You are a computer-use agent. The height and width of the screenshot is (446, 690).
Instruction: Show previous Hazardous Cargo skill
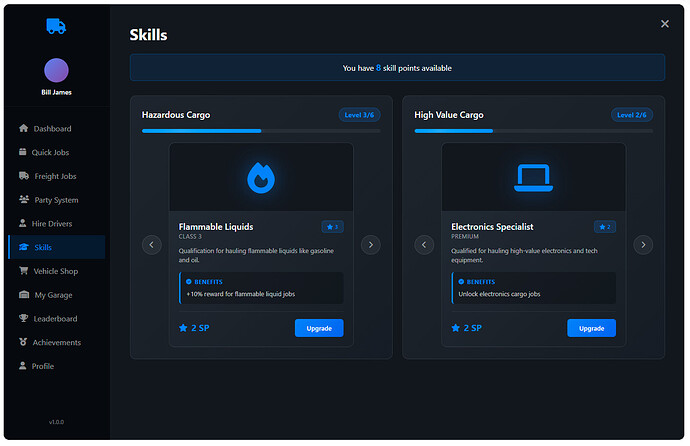(151, 244)
